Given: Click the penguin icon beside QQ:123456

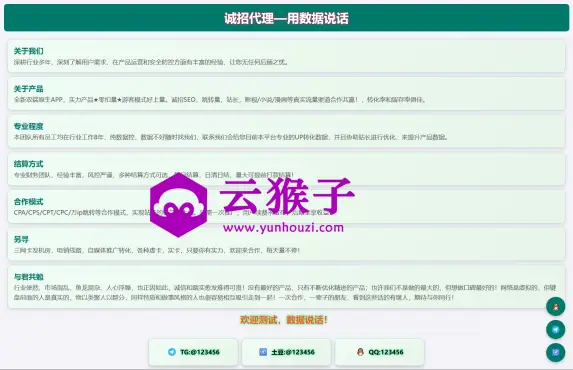Looking at the screenshot, I should [x=360, y=352].
